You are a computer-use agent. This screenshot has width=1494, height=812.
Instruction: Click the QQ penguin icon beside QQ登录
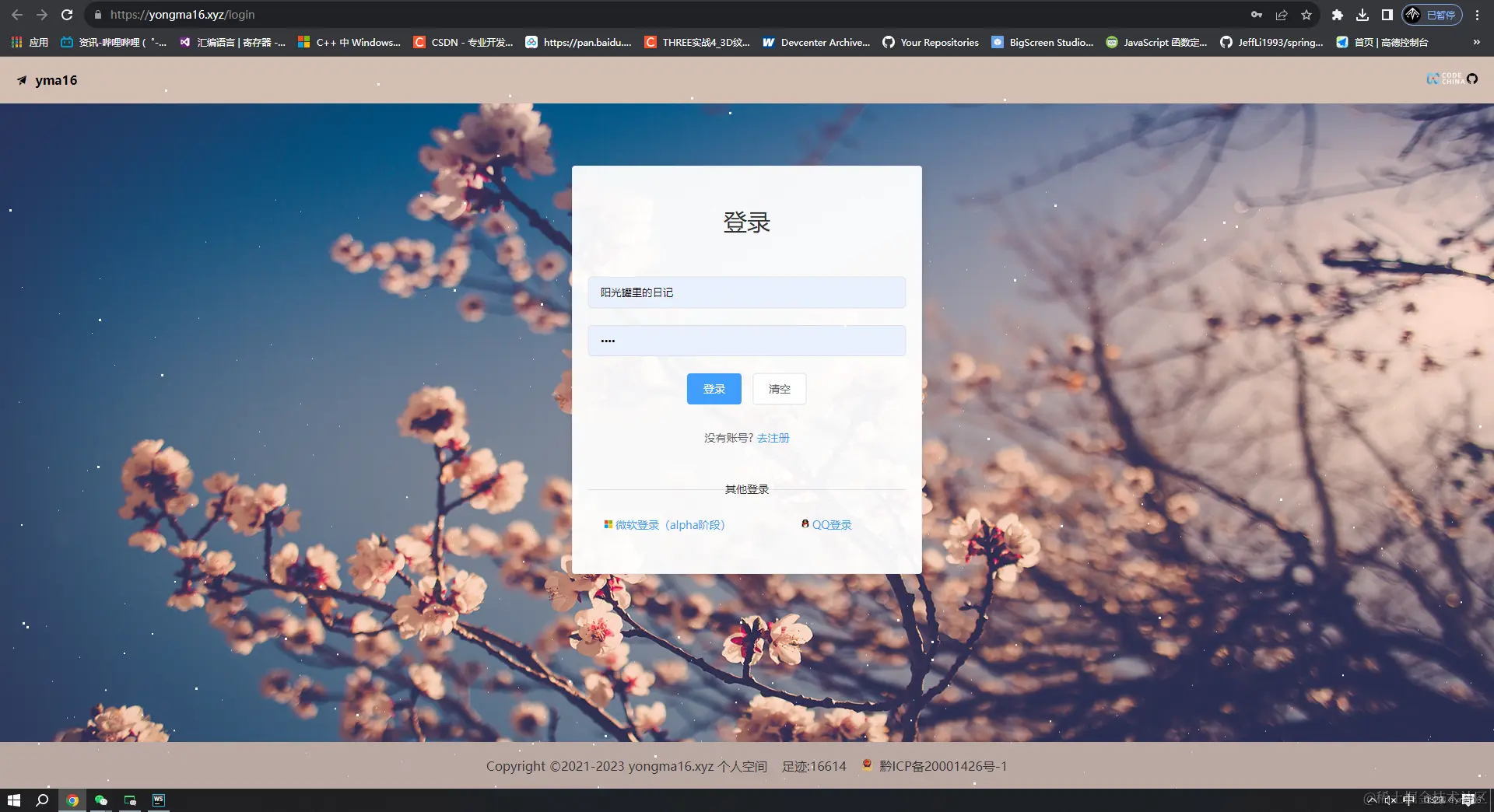[x=805, y=523]
